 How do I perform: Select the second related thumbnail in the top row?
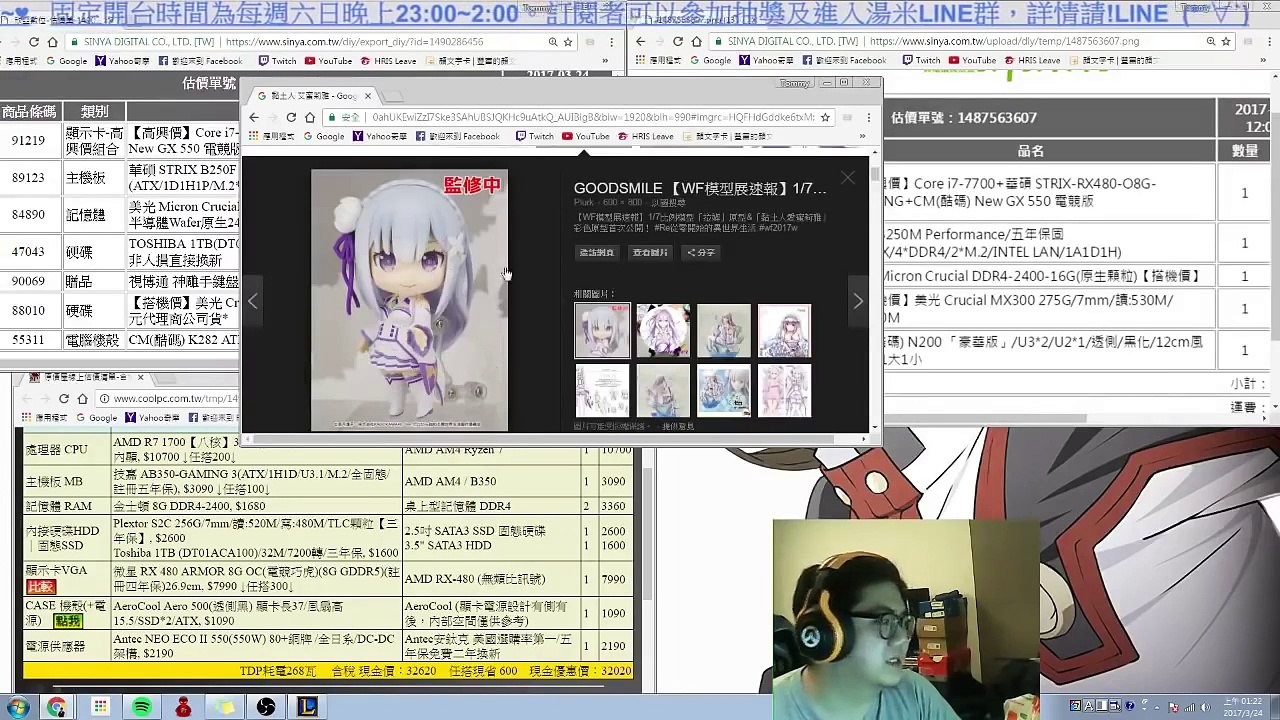tap(663, 331)
